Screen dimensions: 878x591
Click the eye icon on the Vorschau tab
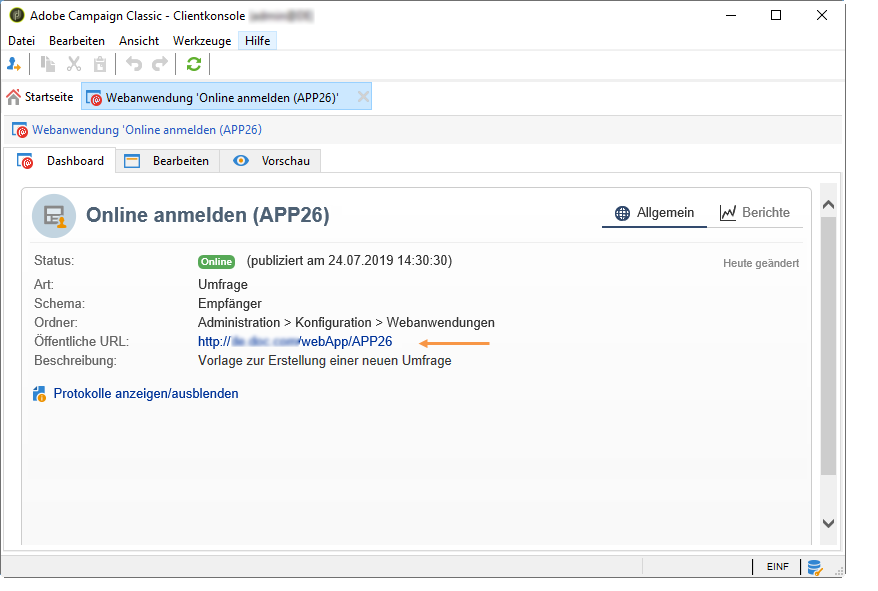[x=241, y=161]
